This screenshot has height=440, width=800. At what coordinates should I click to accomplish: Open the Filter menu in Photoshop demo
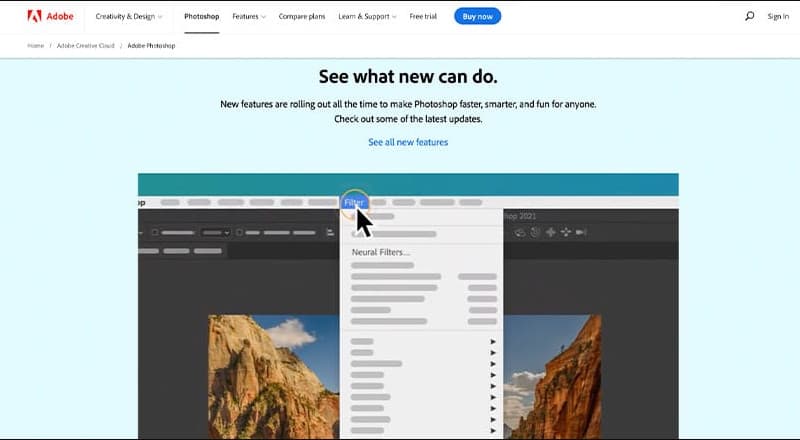(354, 202)
